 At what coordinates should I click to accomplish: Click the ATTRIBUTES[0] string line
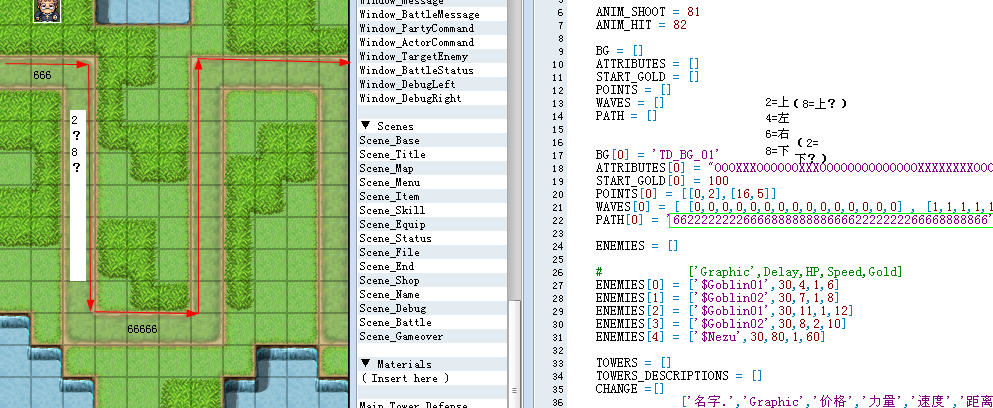click(794, 167)
